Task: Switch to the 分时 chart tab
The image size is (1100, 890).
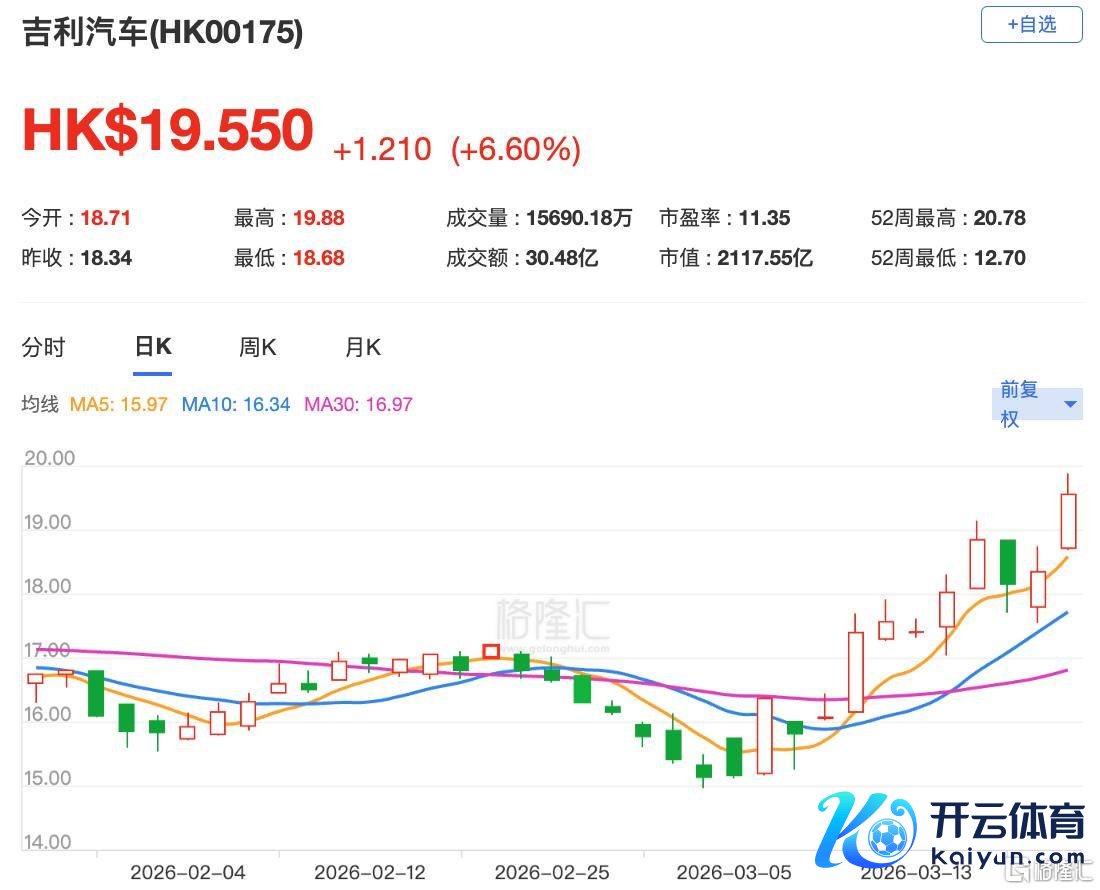Action: [43, 348]
